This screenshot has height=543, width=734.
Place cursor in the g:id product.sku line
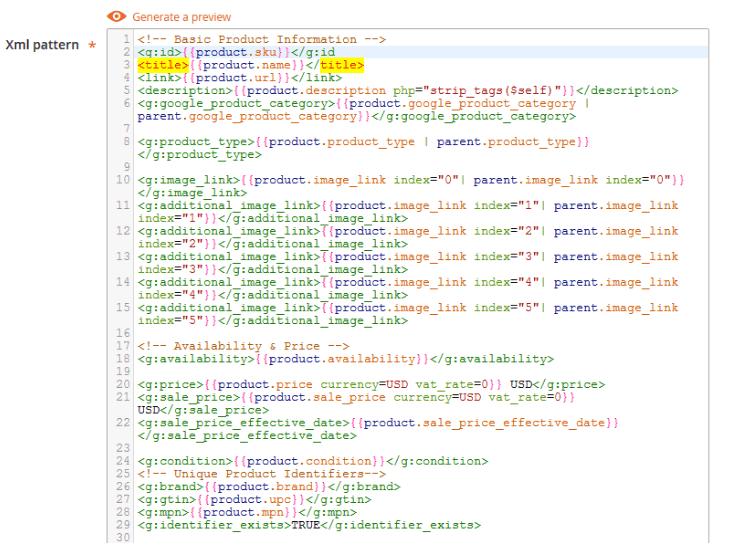pyautogui.click(x=236, y=52)
